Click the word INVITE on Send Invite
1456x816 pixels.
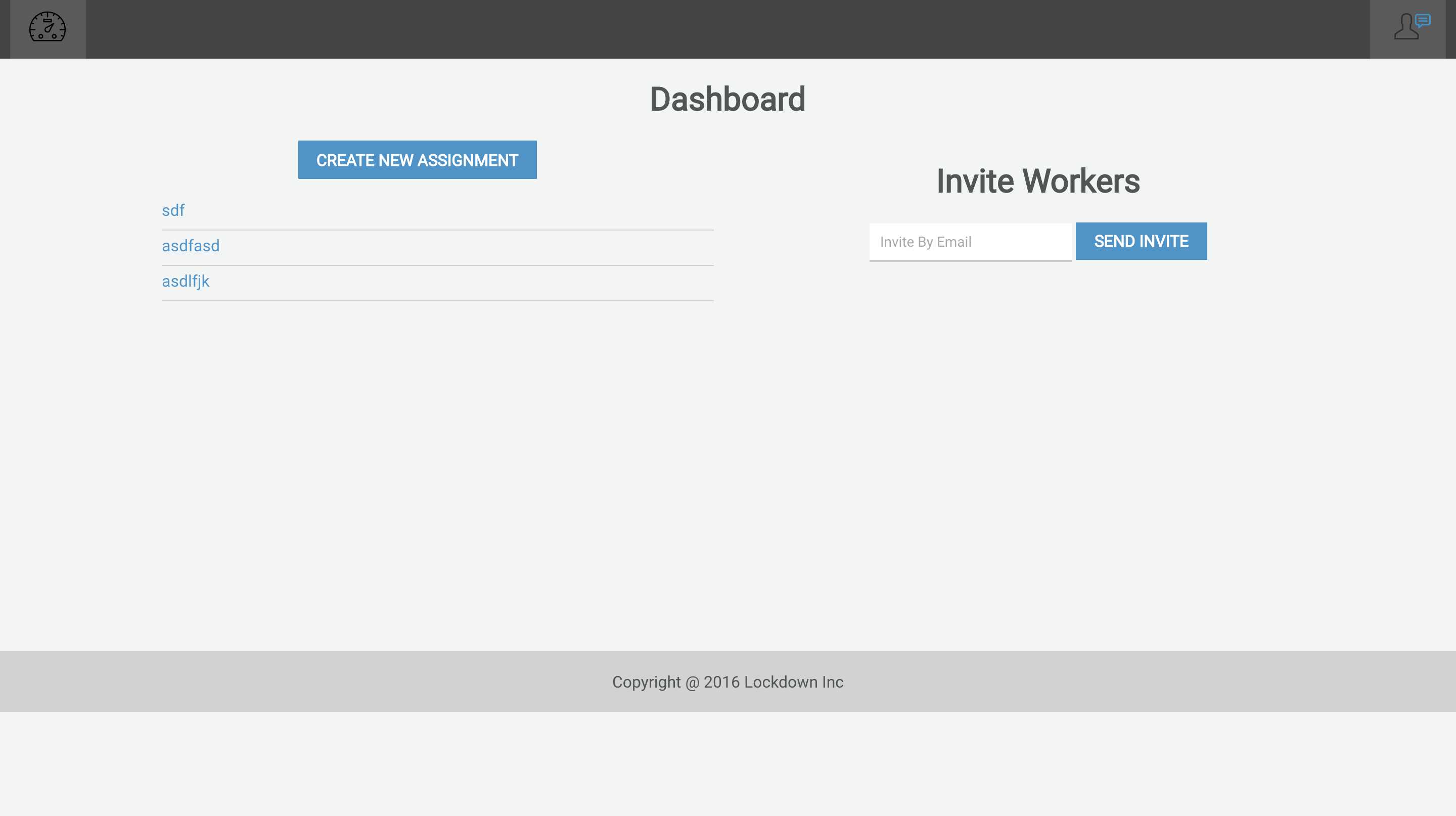click(x=1164, y=241)
